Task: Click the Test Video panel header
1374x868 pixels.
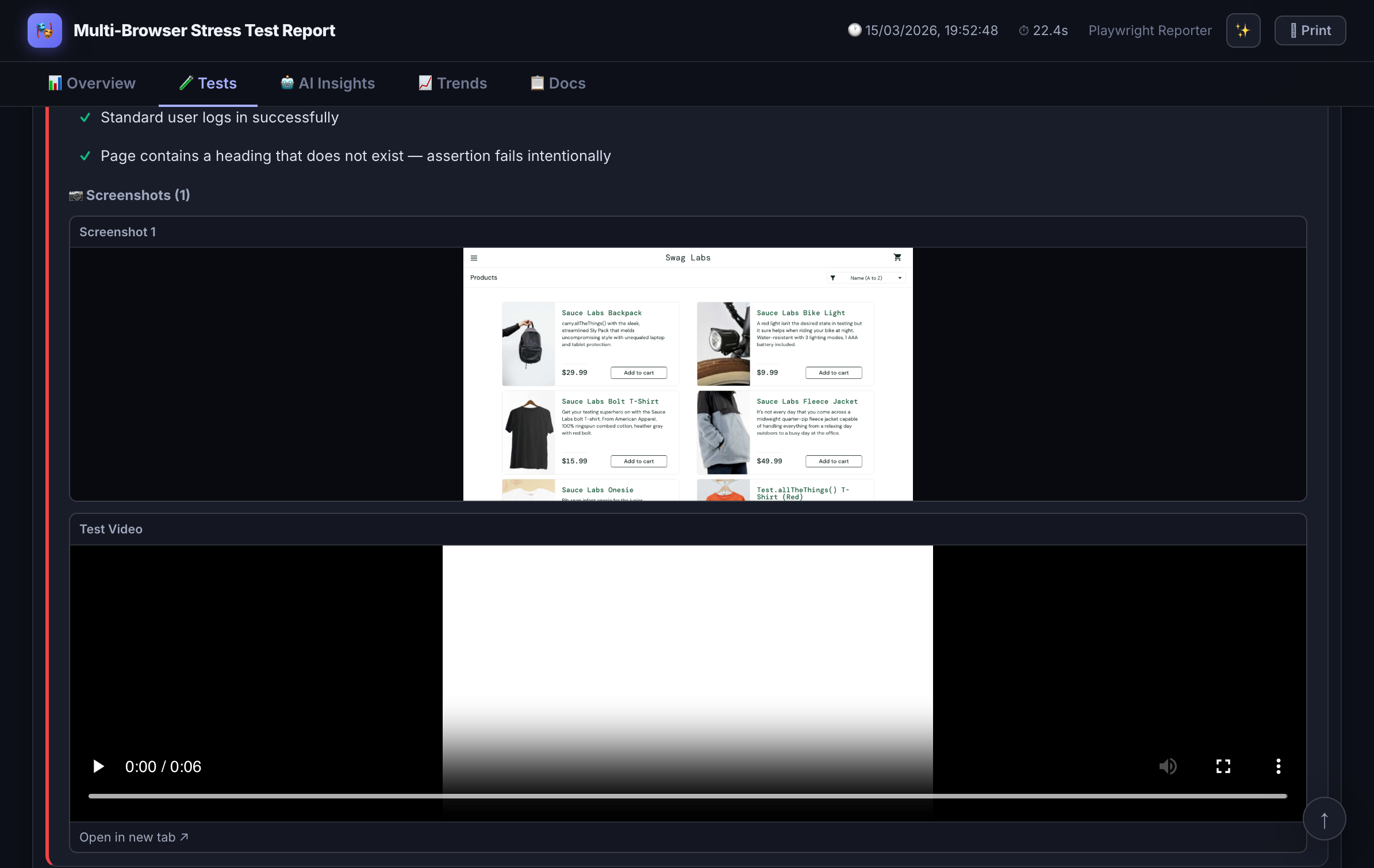Action: [688, 529]
